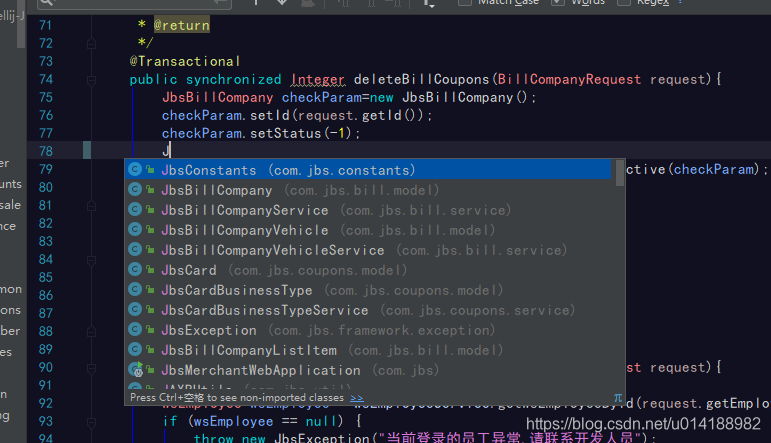Screen dimensions: 771x443
Task: Click the public keyword on line 74
Action: [153, 80]
